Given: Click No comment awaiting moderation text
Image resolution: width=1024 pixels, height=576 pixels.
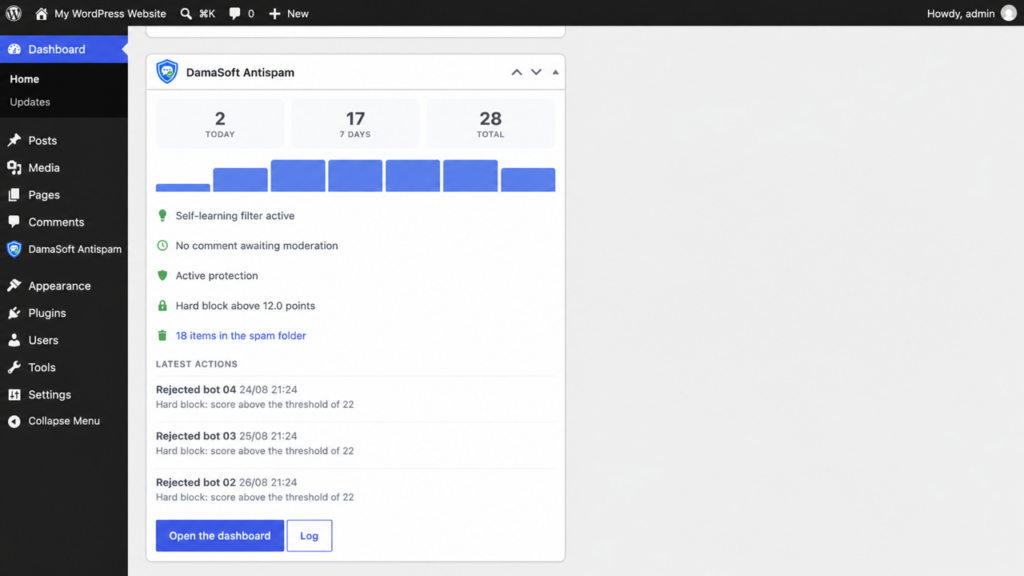Looking at the screenshot, I should click(257, 246).
